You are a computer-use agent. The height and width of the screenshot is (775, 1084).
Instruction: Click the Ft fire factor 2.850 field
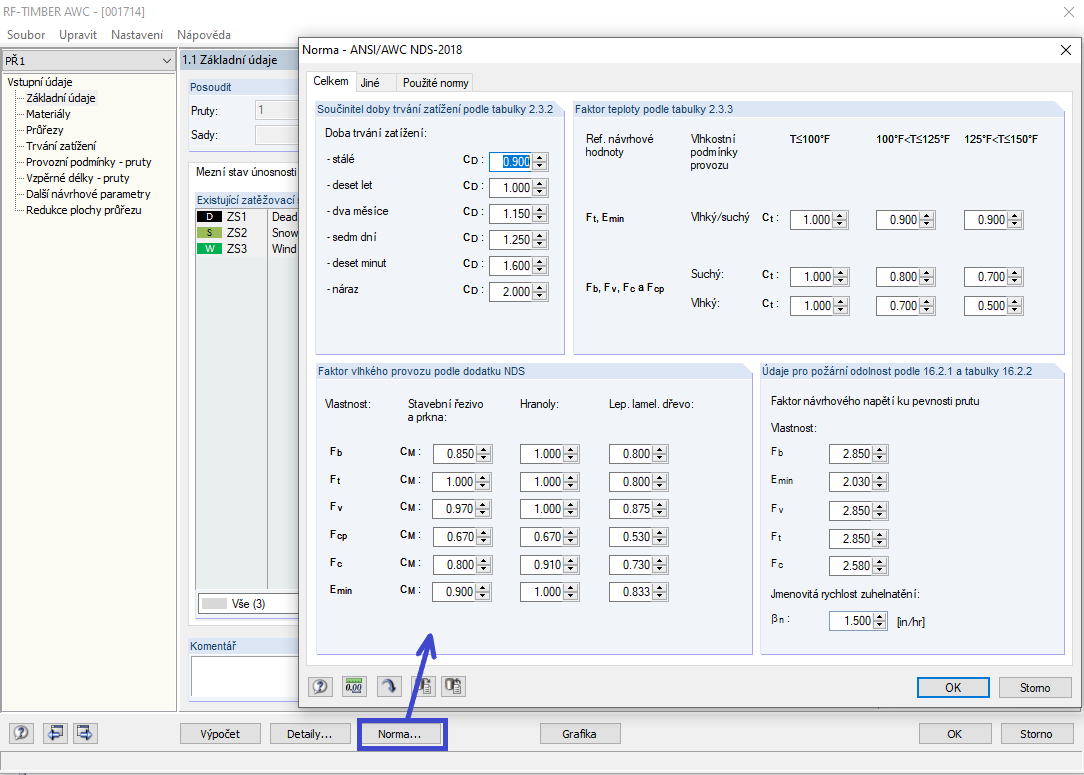851,539
